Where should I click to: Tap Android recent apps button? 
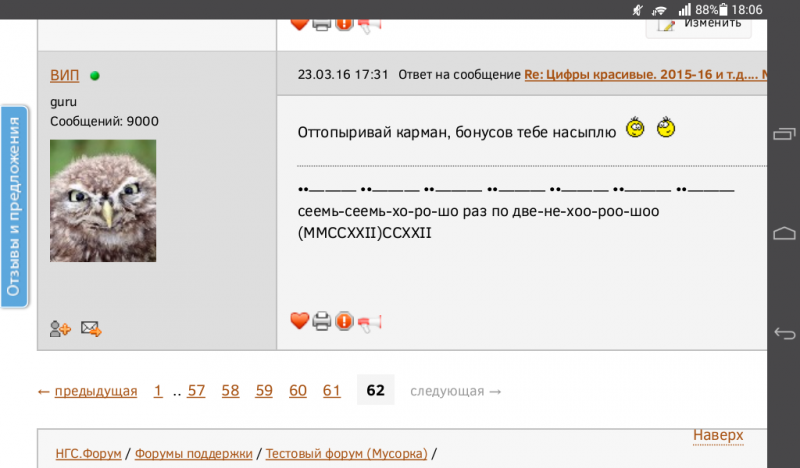coord(784,134)
